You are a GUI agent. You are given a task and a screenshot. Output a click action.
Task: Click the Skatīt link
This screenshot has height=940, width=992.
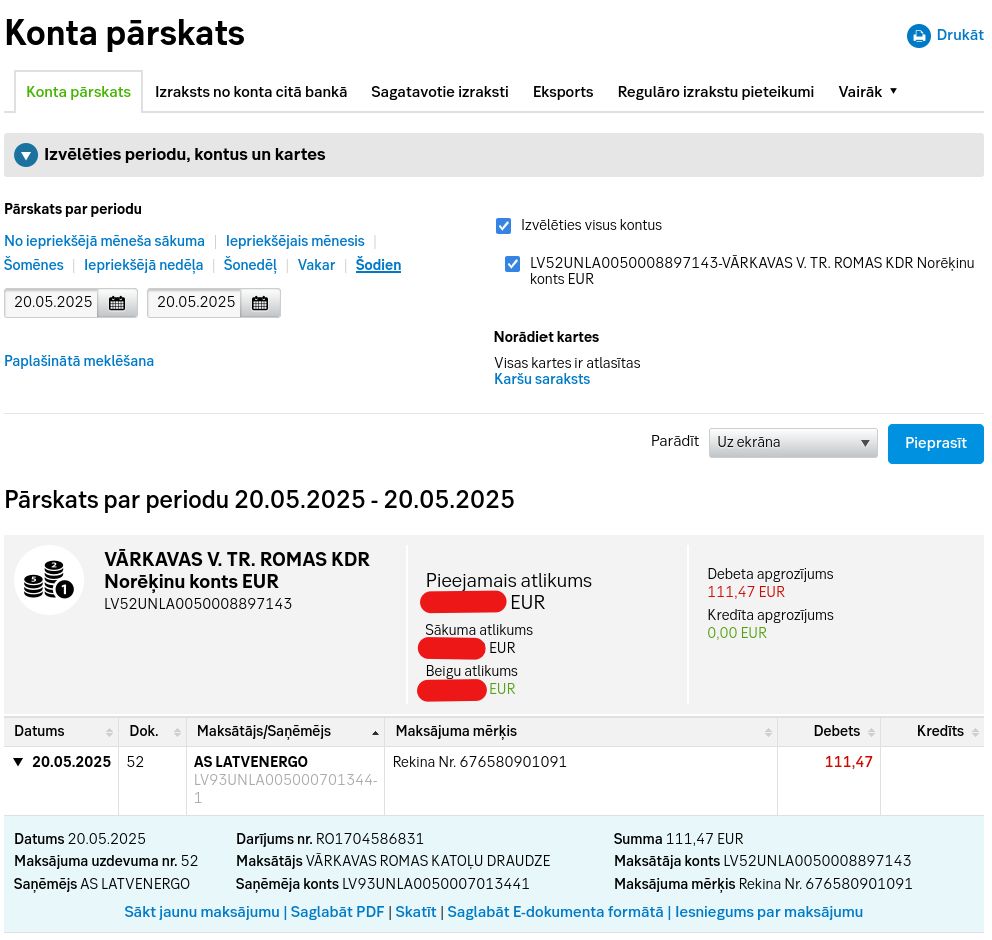(416, 912)
